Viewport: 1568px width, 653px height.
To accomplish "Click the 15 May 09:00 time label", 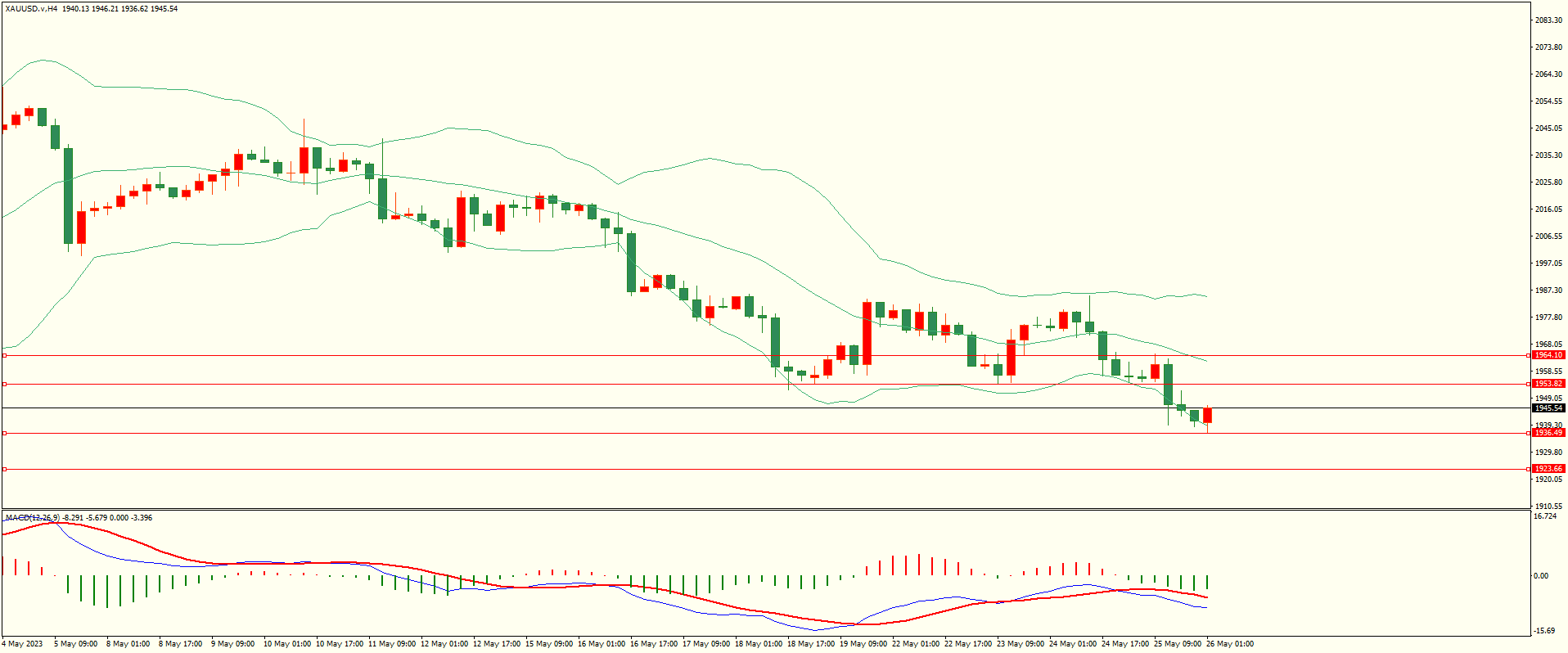I will pyautogui.click(x=548, y=644).
